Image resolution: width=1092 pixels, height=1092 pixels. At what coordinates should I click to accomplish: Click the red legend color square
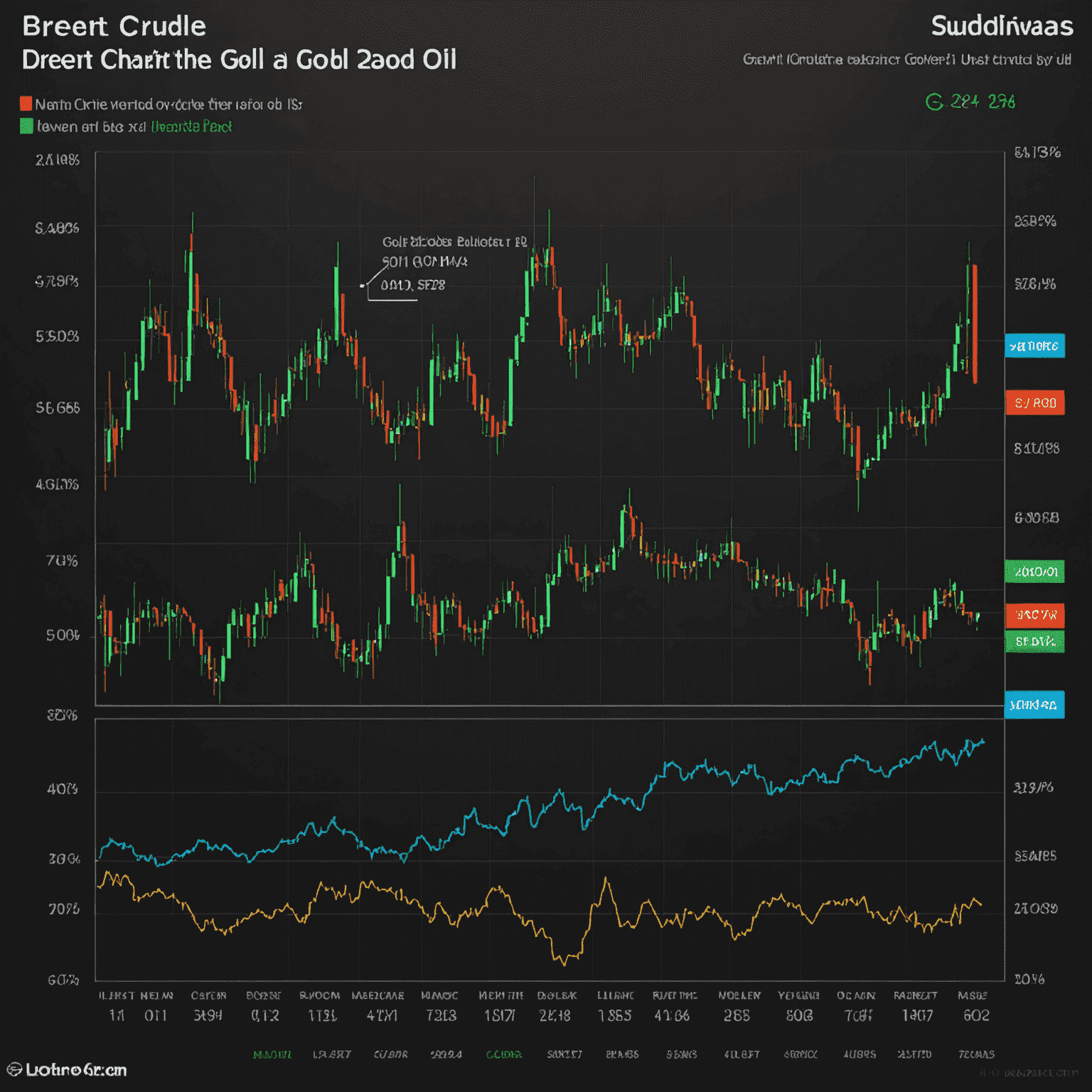point(26,104)
